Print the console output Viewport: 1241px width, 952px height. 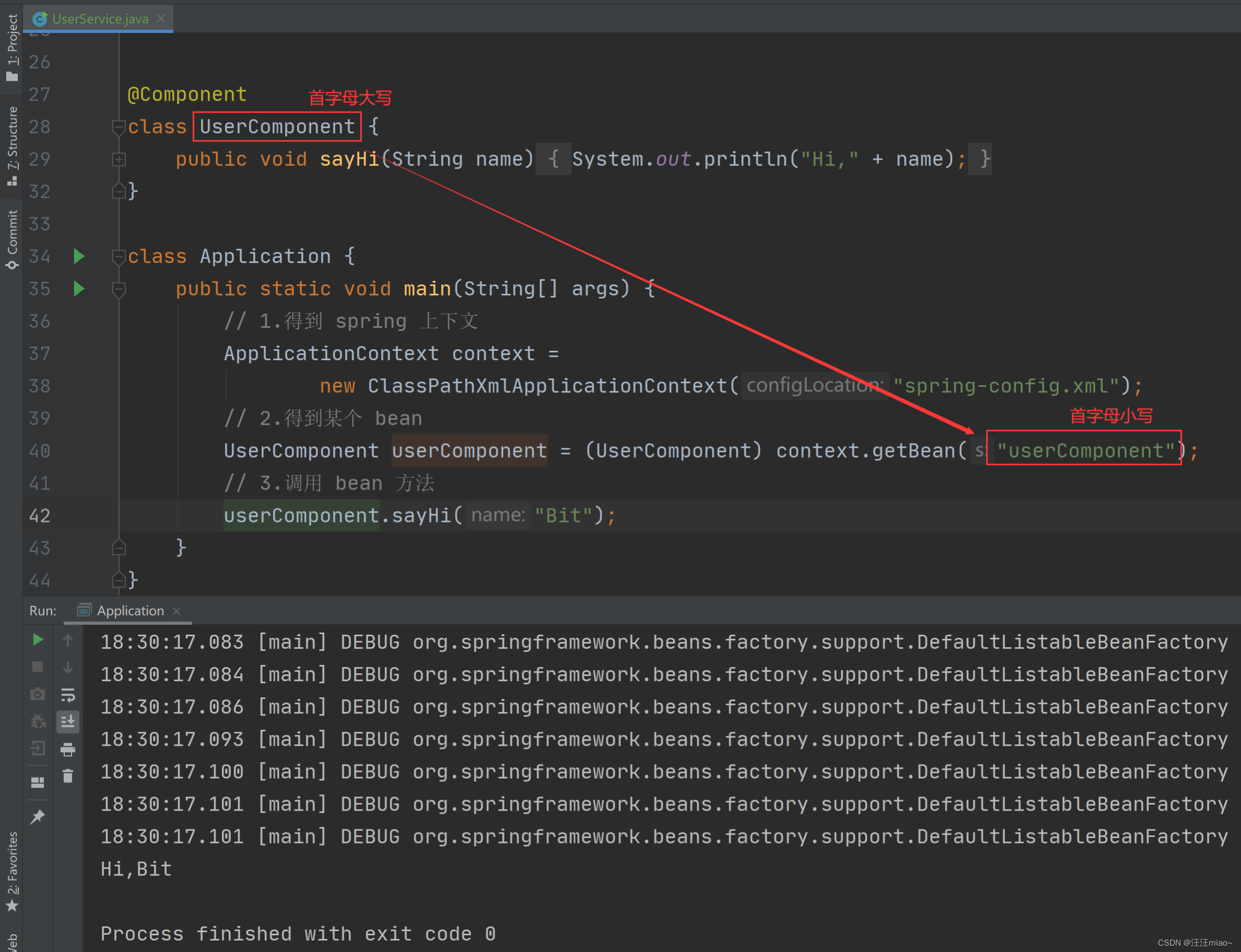click(x=68, y=749)
